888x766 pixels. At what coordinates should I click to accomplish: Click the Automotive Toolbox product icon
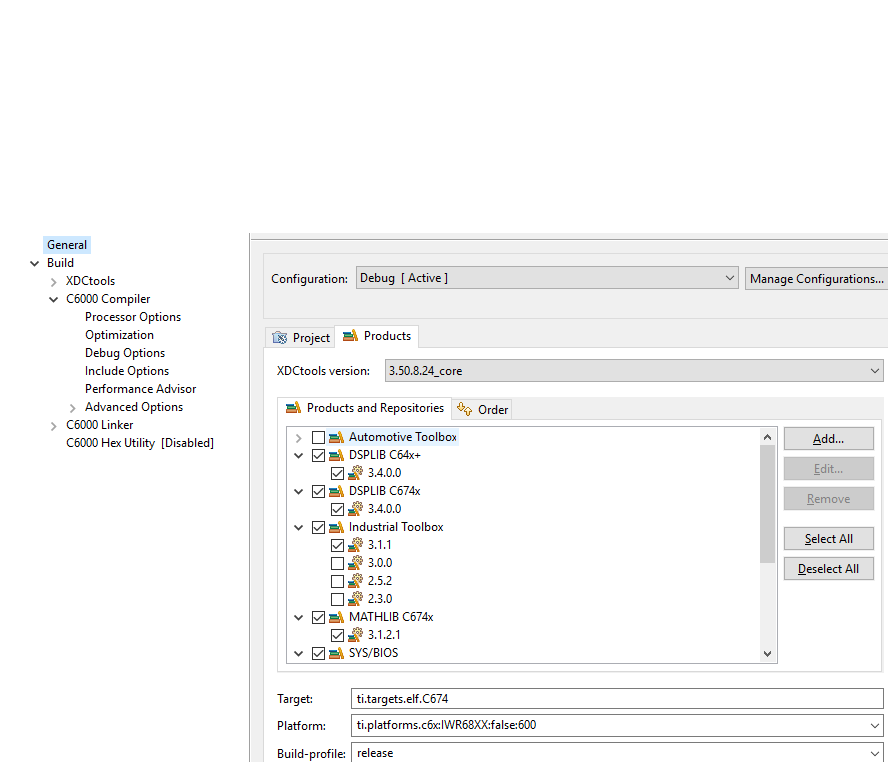pos(336,437)
